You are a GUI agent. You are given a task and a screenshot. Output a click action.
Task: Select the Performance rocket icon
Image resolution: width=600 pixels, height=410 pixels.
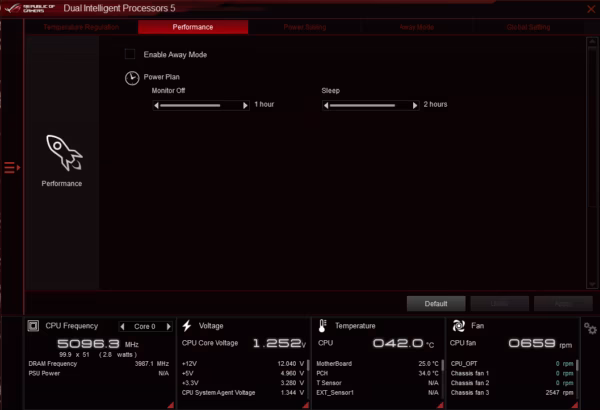(x=64, y=153)
